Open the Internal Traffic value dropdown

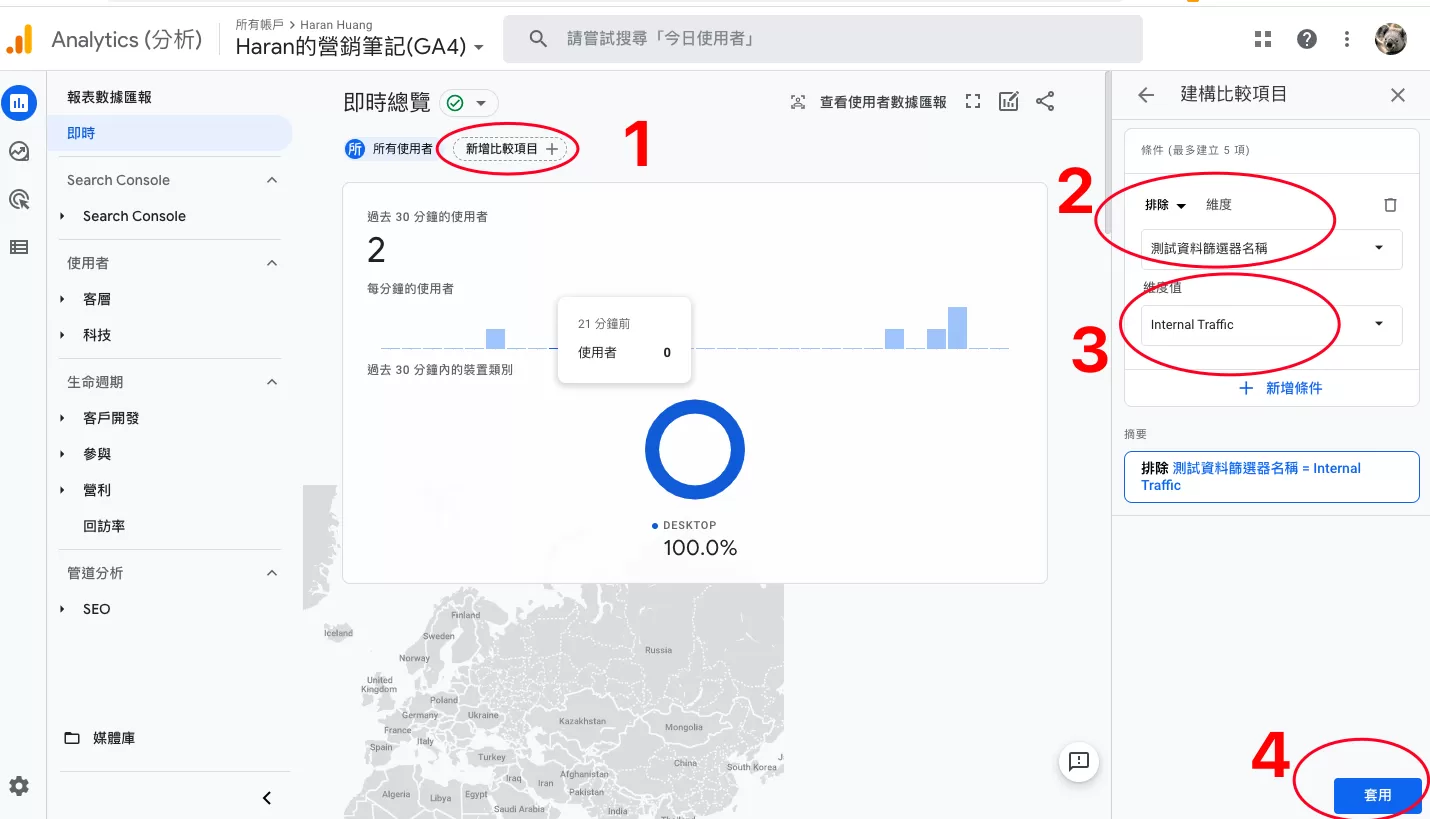[1271, 325]
